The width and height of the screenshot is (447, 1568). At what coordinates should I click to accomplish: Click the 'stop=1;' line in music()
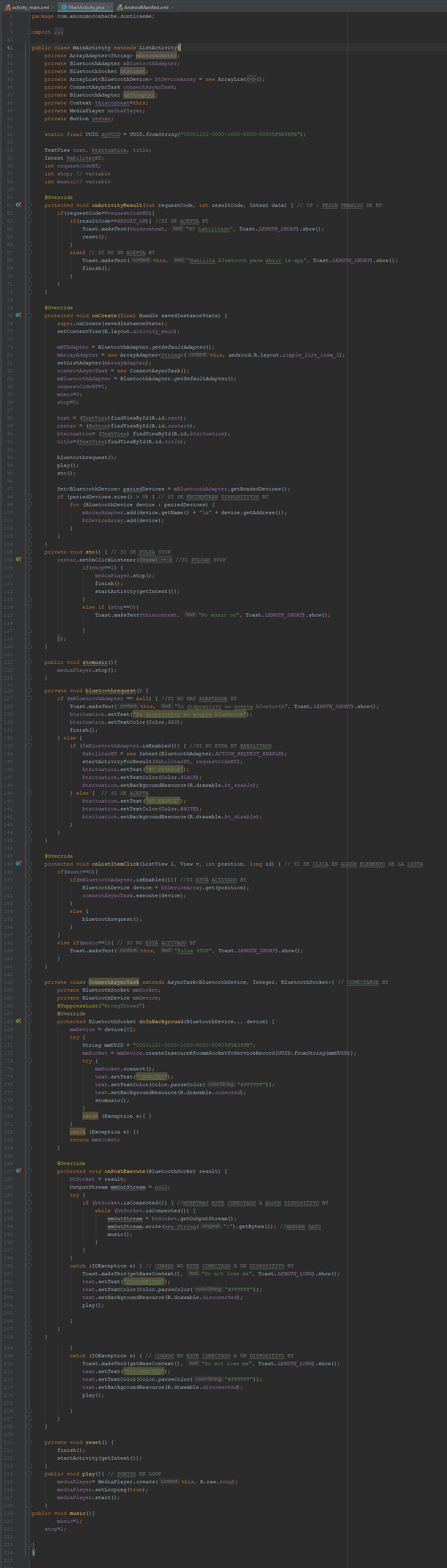(x=56, y=1529)
